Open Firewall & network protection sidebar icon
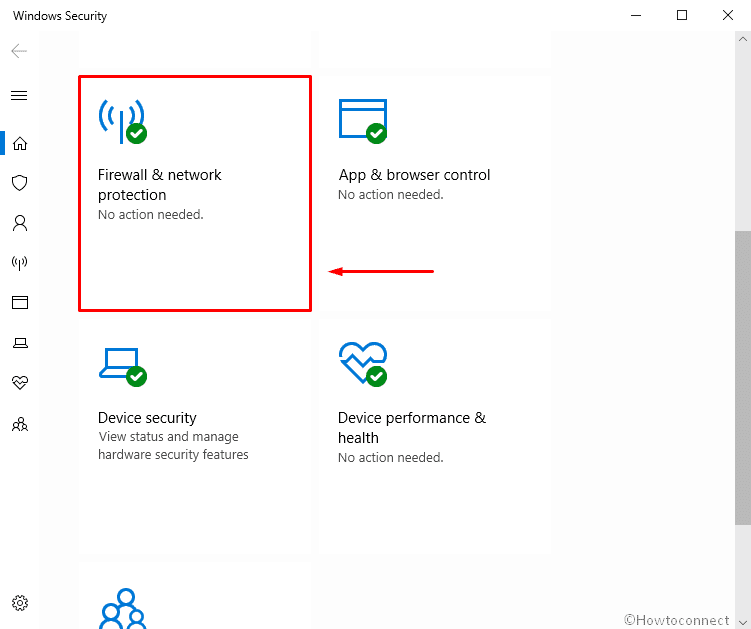 [x=20, y=263]
